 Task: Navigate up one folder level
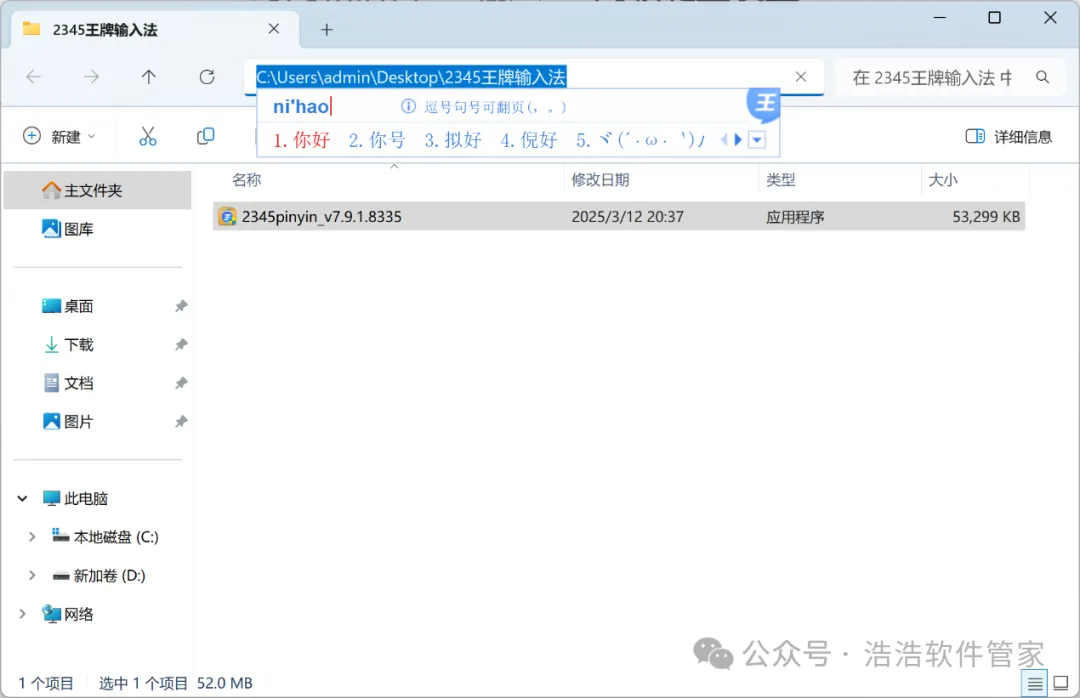point(149,76)
